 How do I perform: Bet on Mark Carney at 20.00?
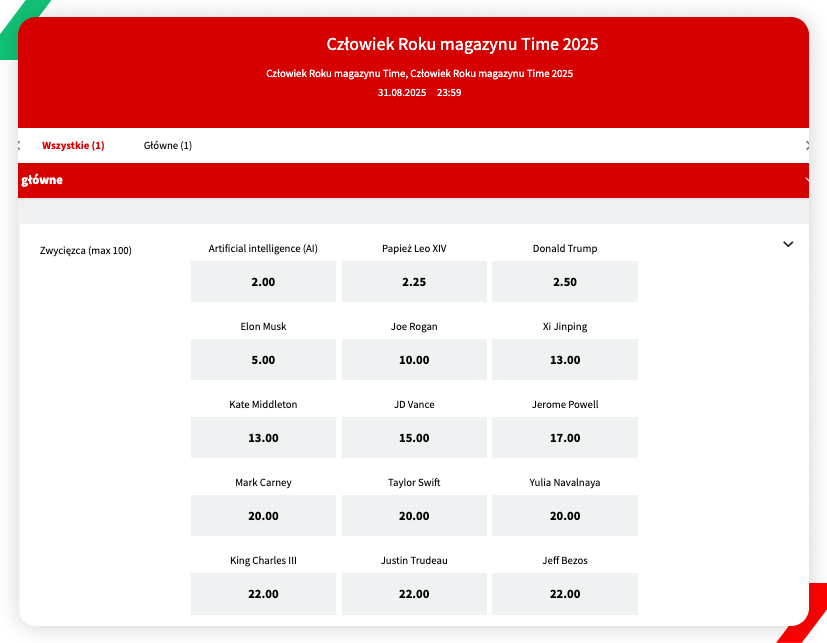click(263, 516)
